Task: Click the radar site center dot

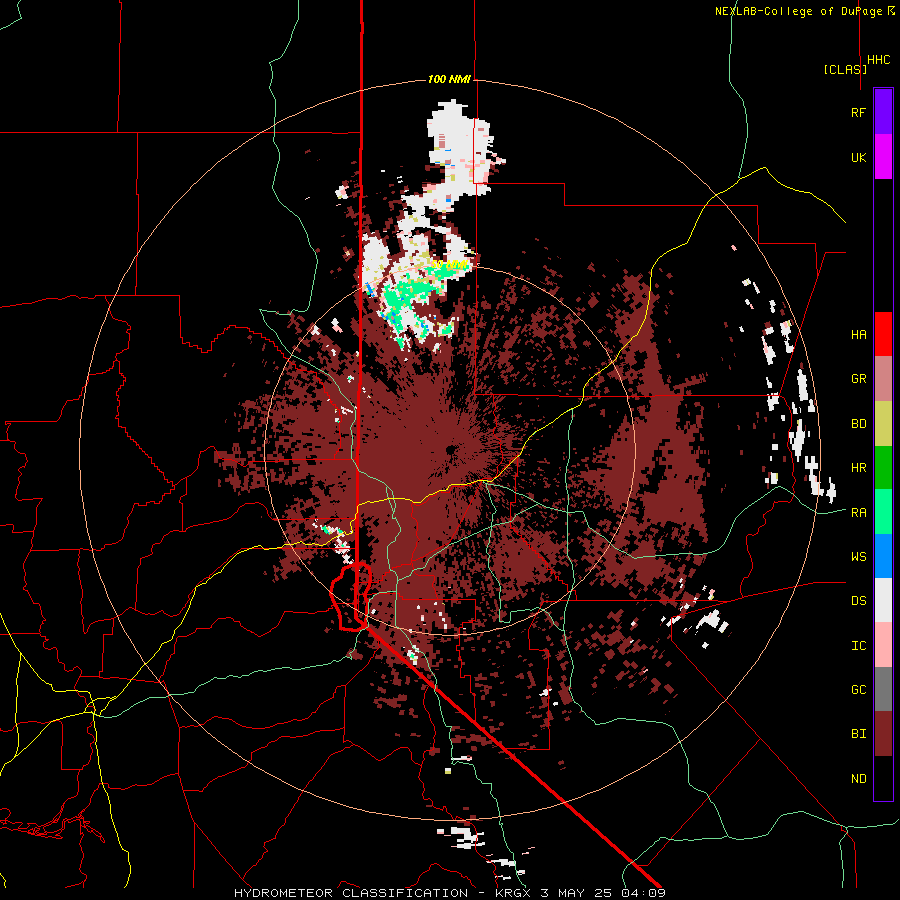Action: tap(451, 449)
